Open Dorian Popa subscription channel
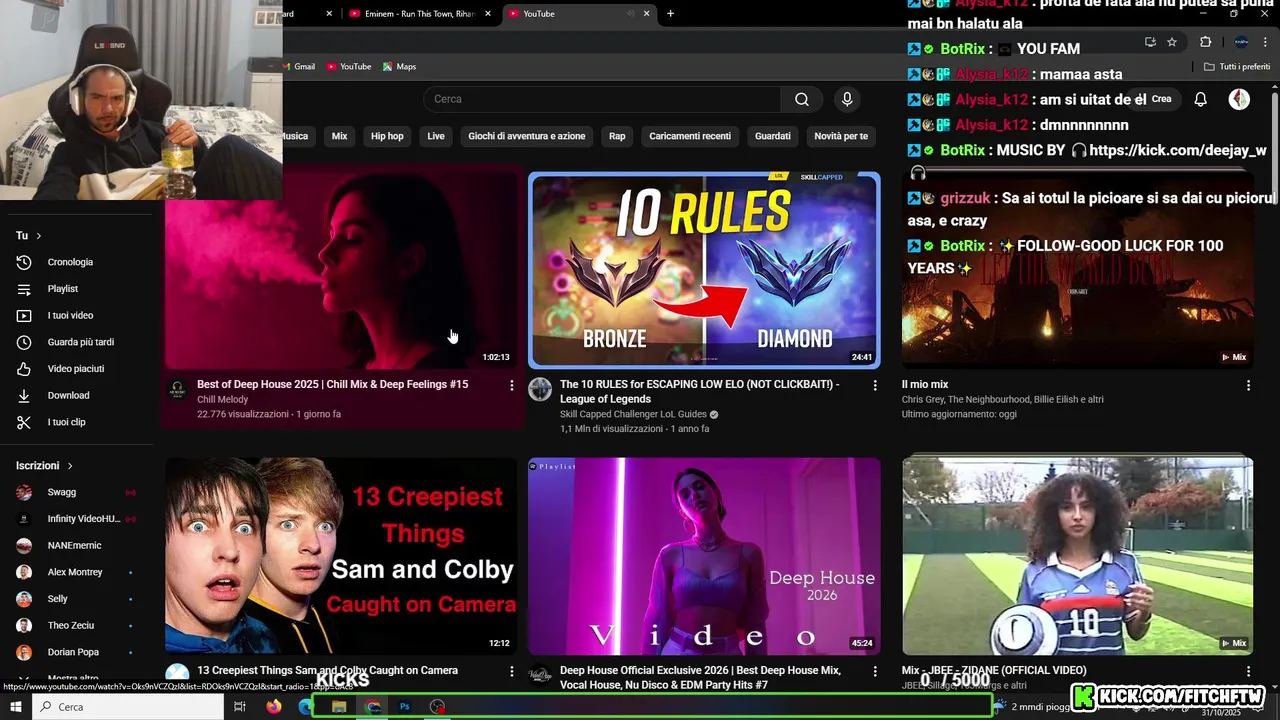1280x720 pixels. pos(73,652)
